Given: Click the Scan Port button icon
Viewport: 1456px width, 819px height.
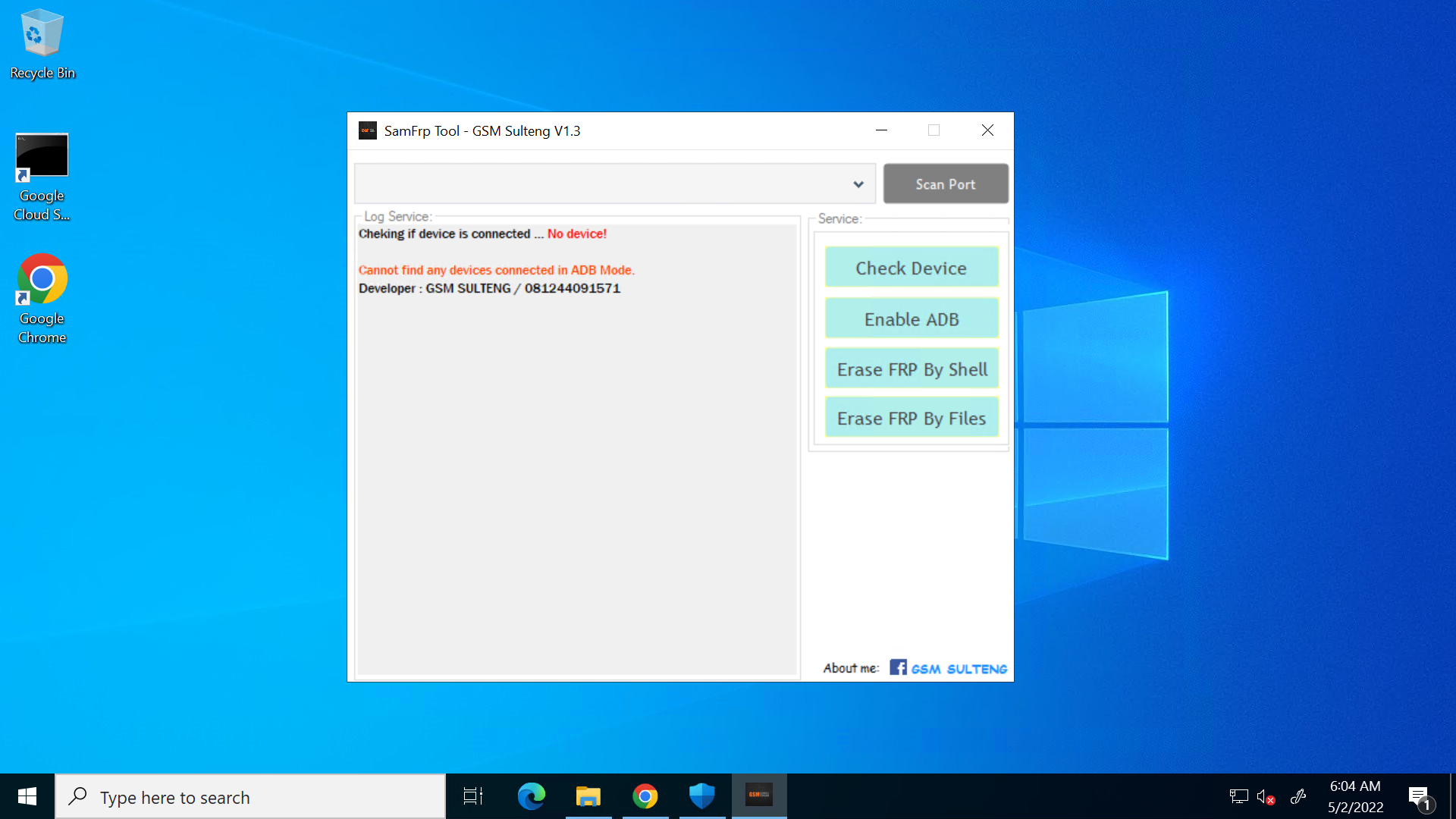Looking at the screenshot, I should pos(945,183).
